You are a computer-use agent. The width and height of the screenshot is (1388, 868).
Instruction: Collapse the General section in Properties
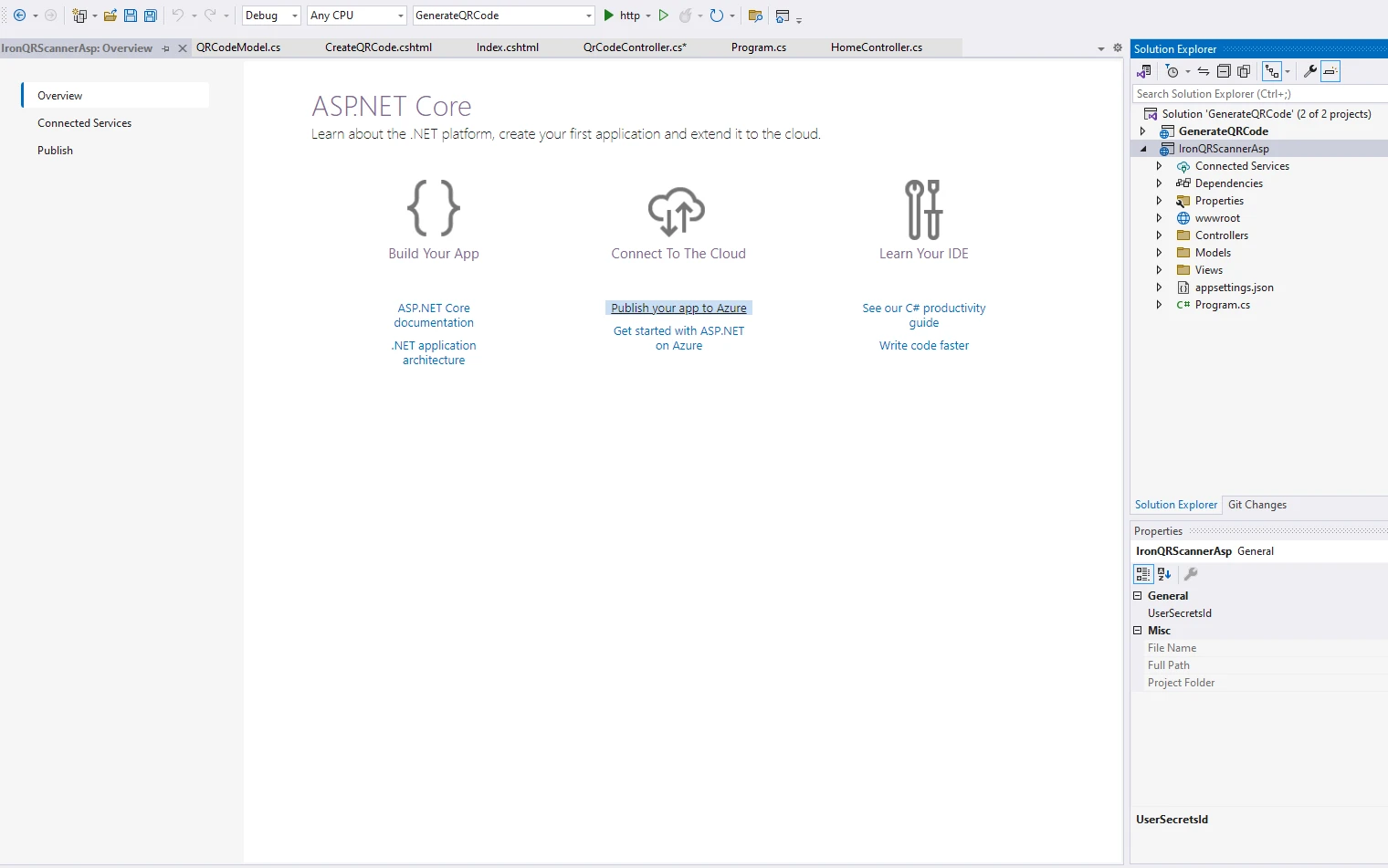[1138, 596]
